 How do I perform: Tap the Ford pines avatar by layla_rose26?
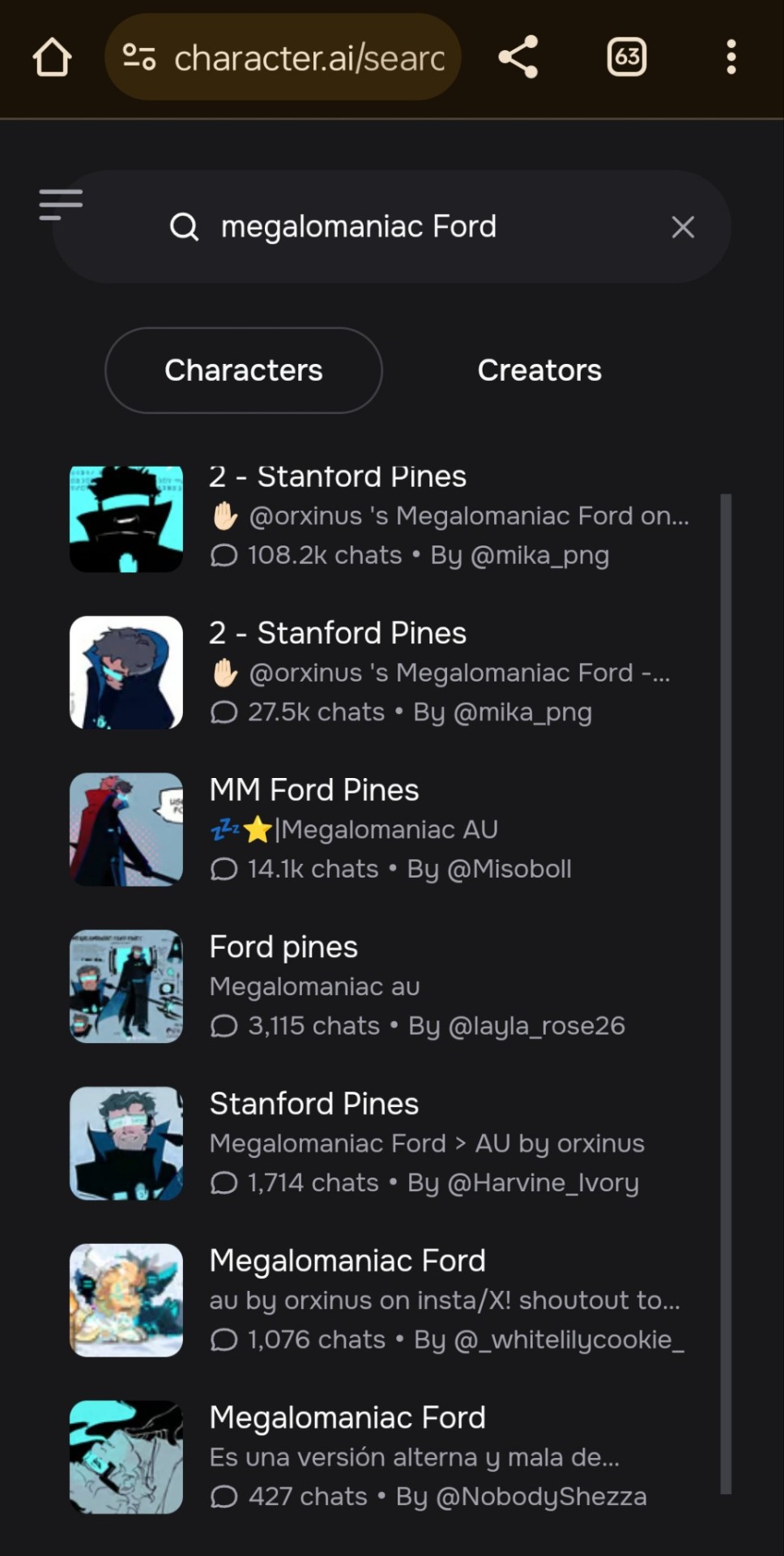[x=126, y=986]
